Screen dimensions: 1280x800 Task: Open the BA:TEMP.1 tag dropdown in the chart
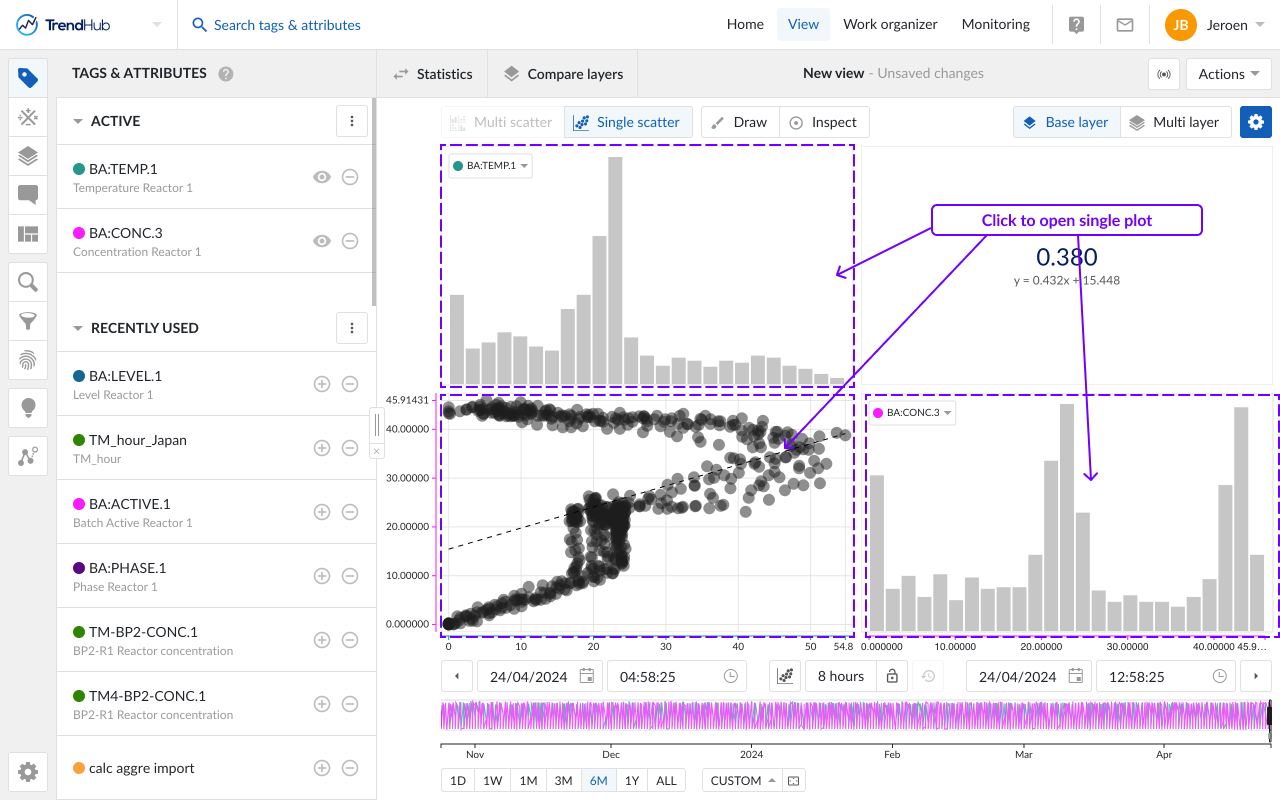click(x=489, y=167)
